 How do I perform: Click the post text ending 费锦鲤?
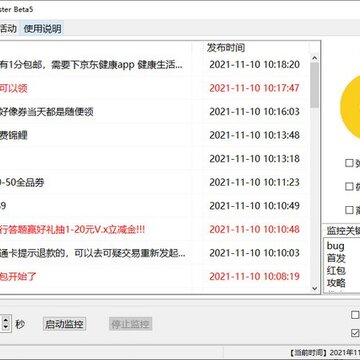13,135
